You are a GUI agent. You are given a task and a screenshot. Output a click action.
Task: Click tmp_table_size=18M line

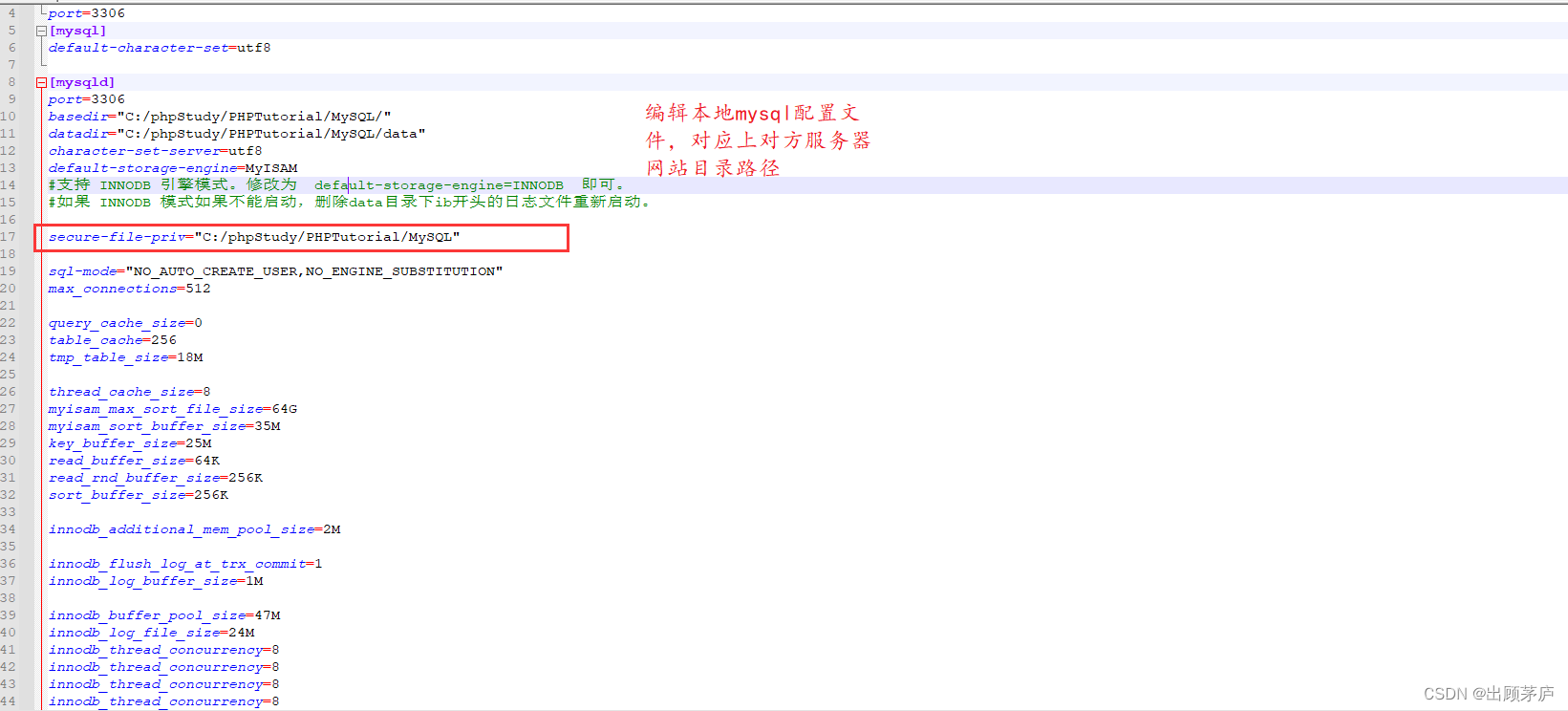(x=126, y=357)
